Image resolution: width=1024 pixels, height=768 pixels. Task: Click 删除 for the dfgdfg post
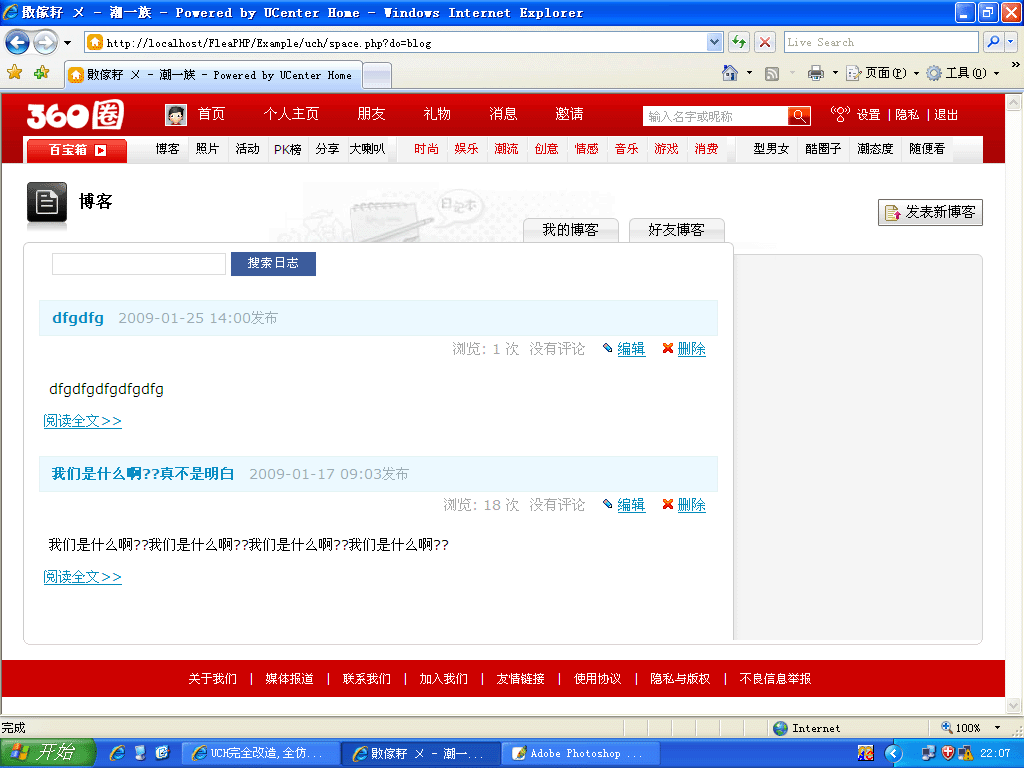[692, 349]
